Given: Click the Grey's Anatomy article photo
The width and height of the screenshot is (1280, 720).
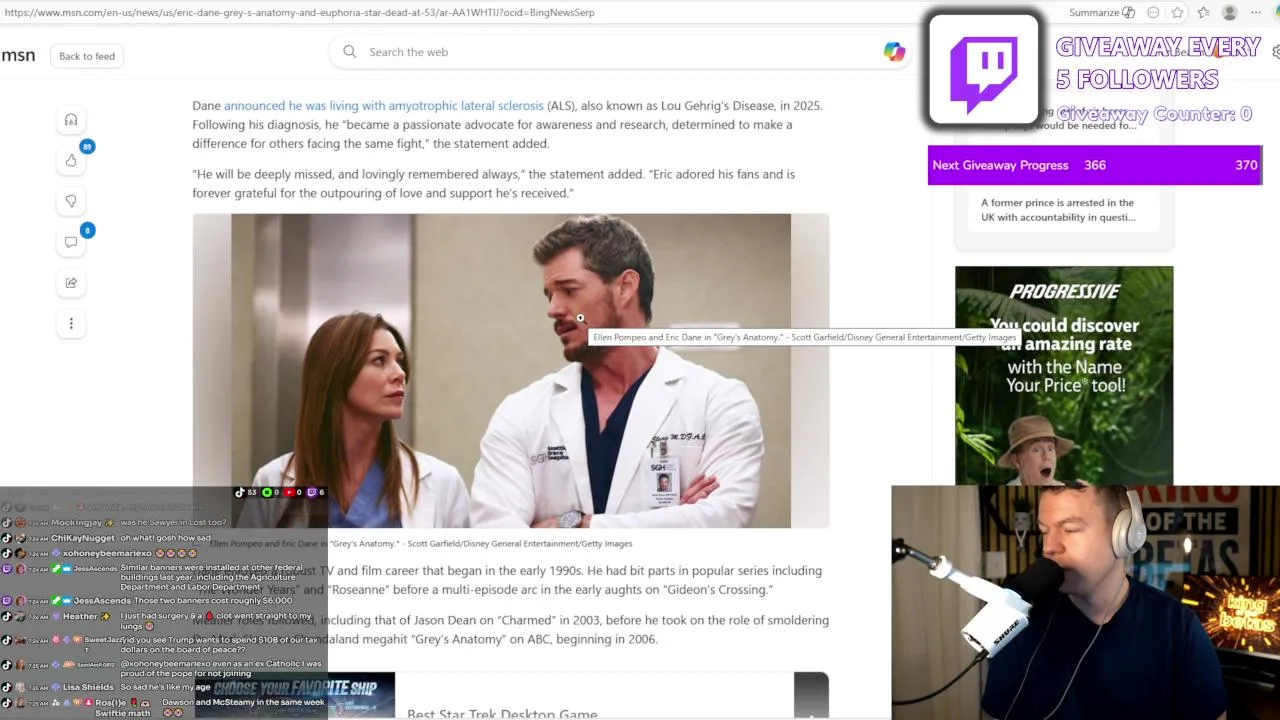Looking at the screenshot, I should (511, 370).
